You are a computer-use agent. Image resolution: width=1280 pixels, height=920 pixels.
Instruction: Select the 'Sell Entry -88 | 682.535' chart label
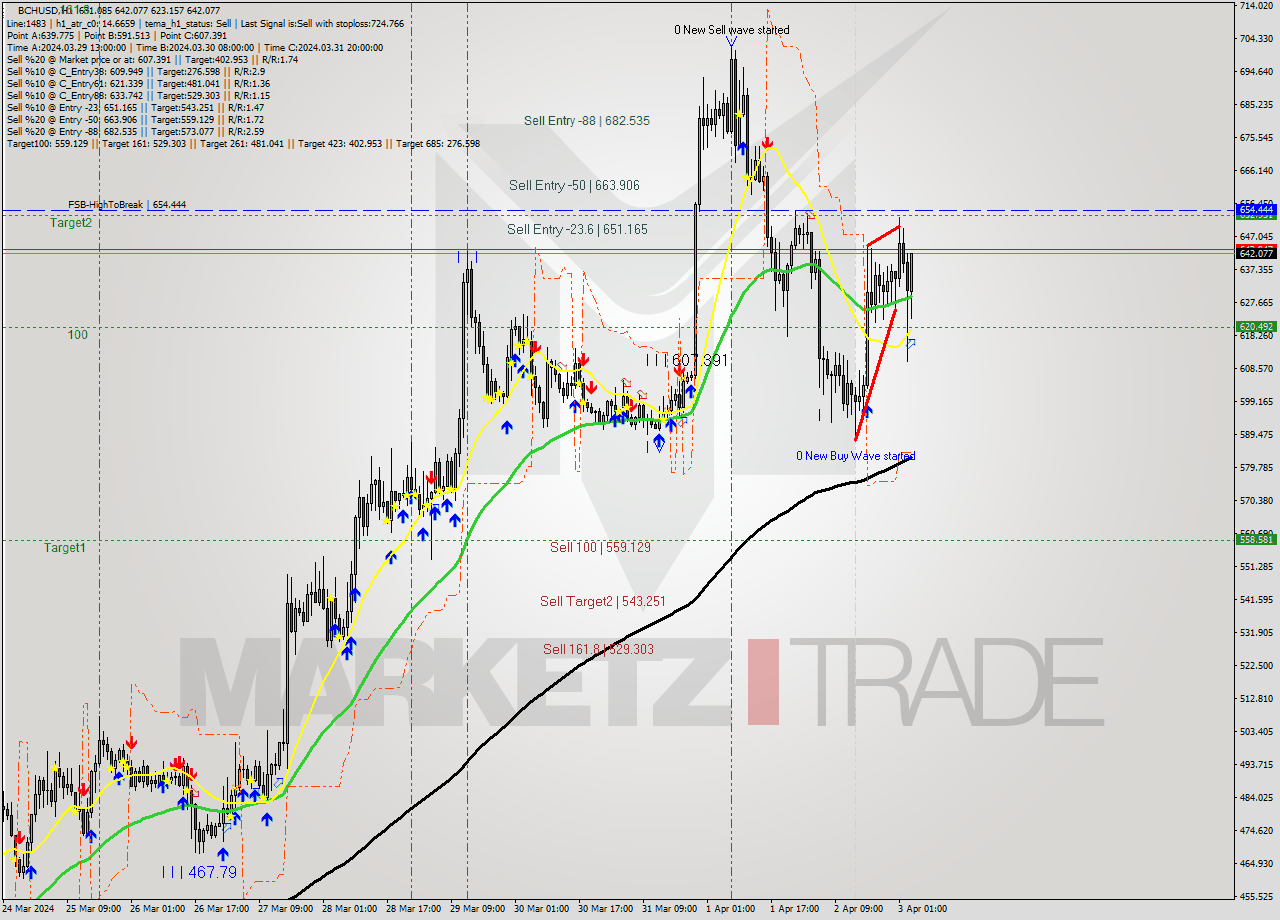click(x=587, y=120)
